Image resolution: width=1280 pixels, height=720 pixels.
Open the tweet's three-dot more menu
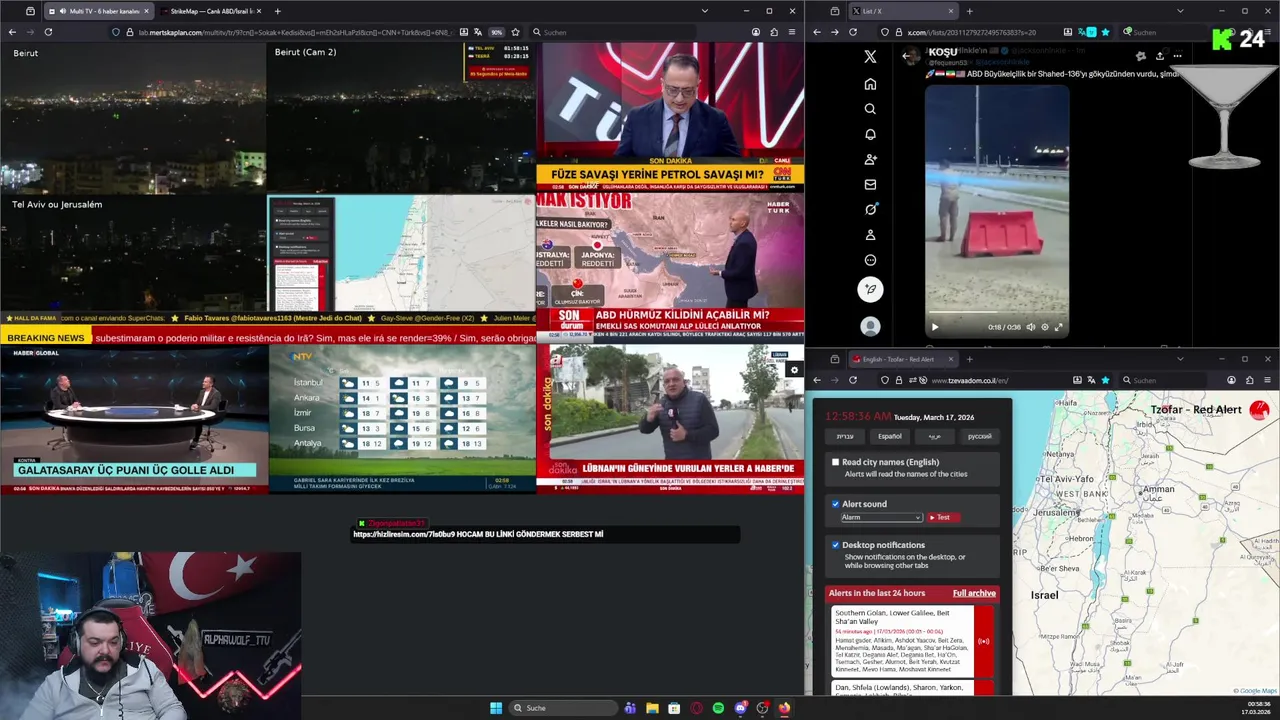[1177, 56]
